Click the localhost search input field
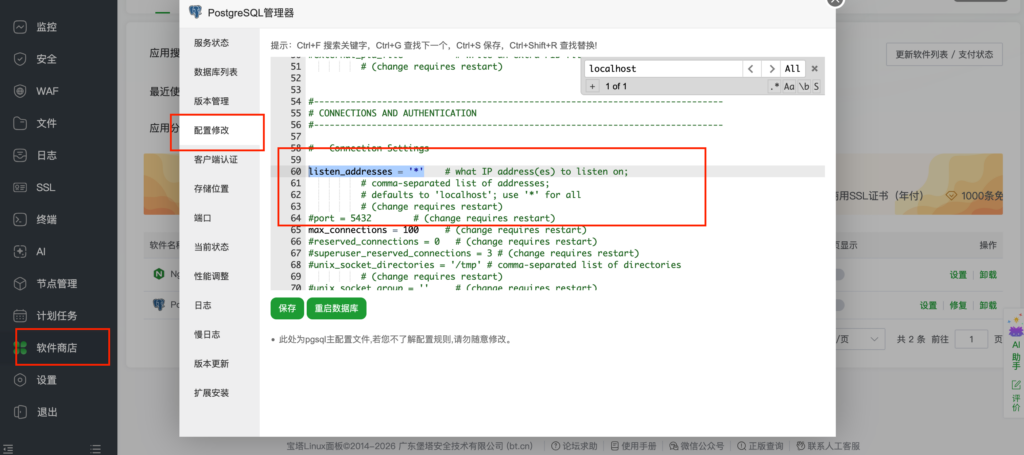The height and width of the screenshot is (455, 1024). (664, 69)
